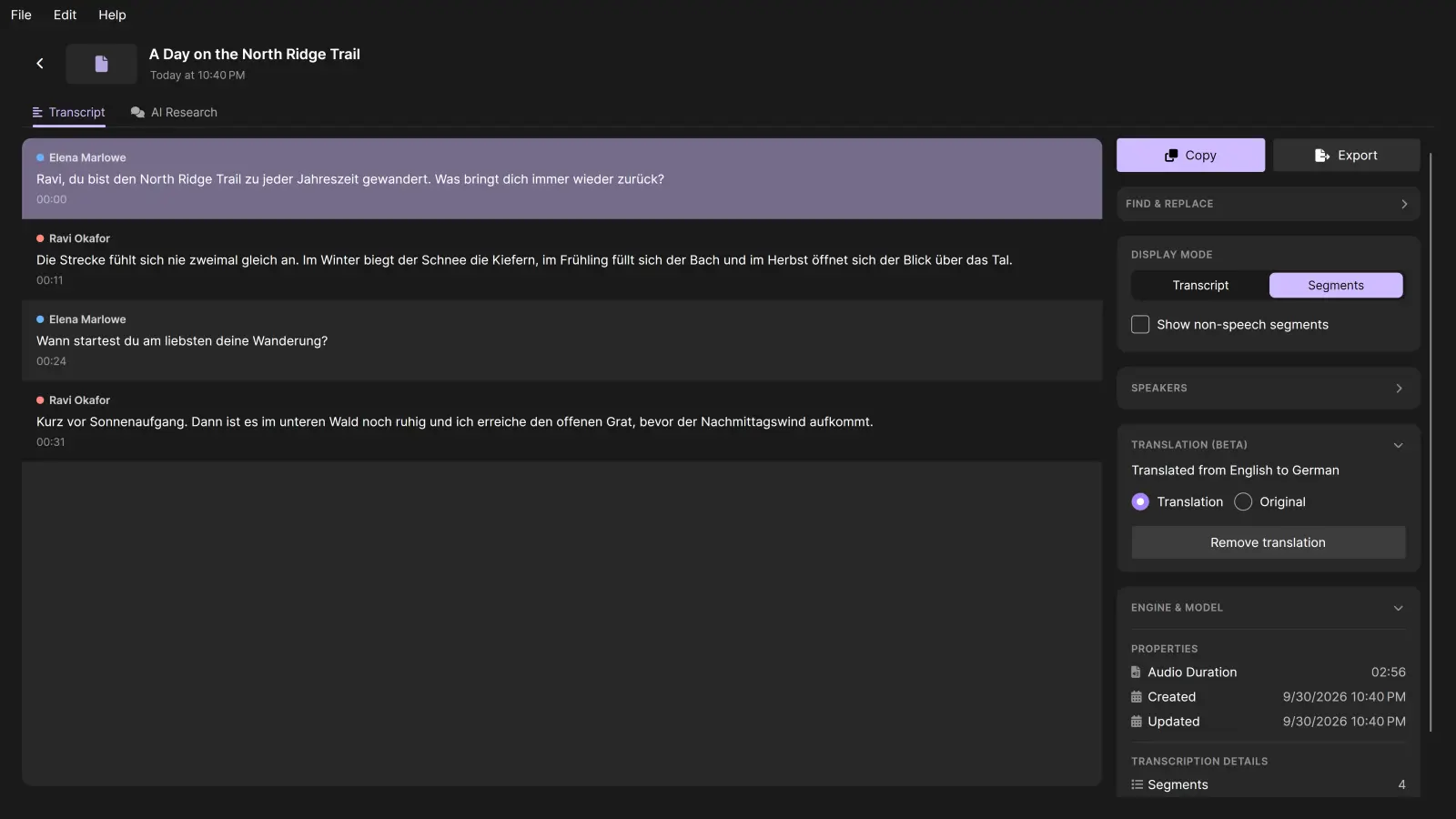The height and width of the screenshot is (819, 1456).
Task: Open the File menu
Action: pos(21,15)
